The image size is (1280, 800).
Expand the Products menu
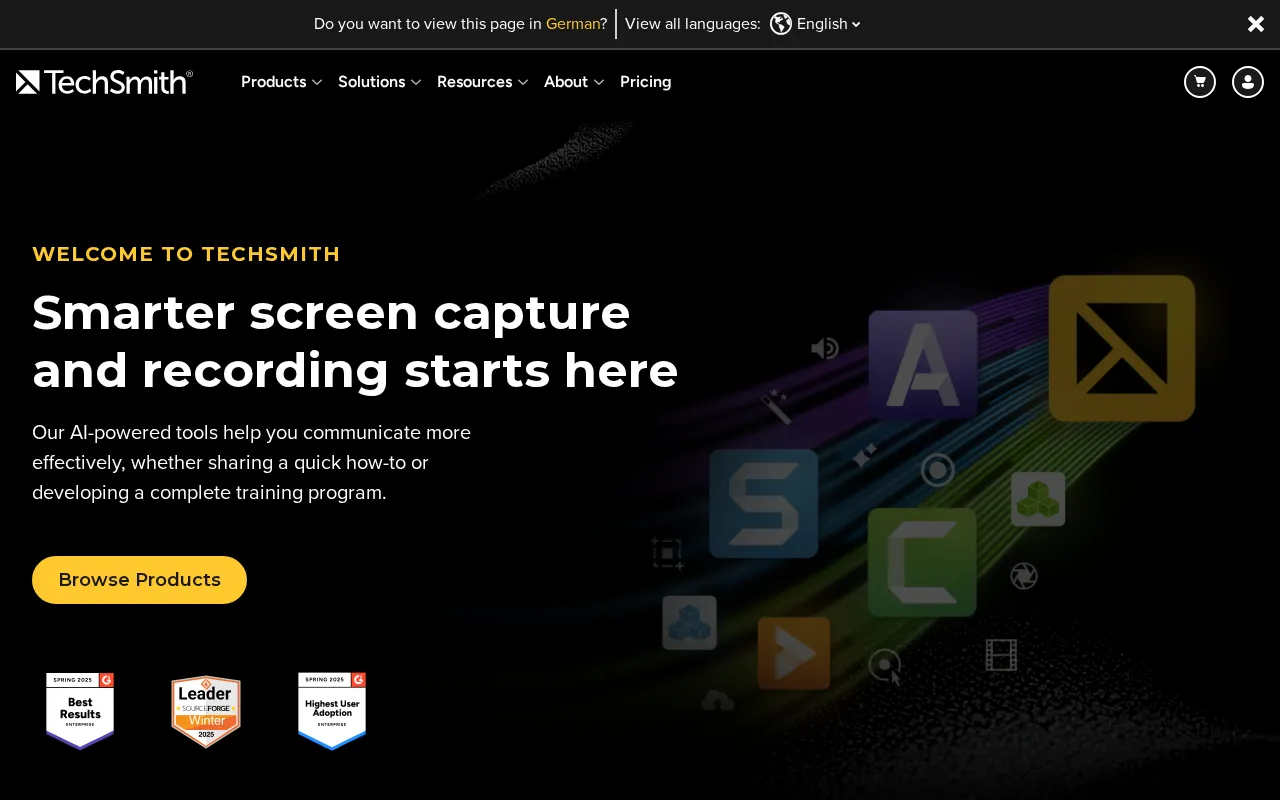pyautogui.click(x=281, y=82)
